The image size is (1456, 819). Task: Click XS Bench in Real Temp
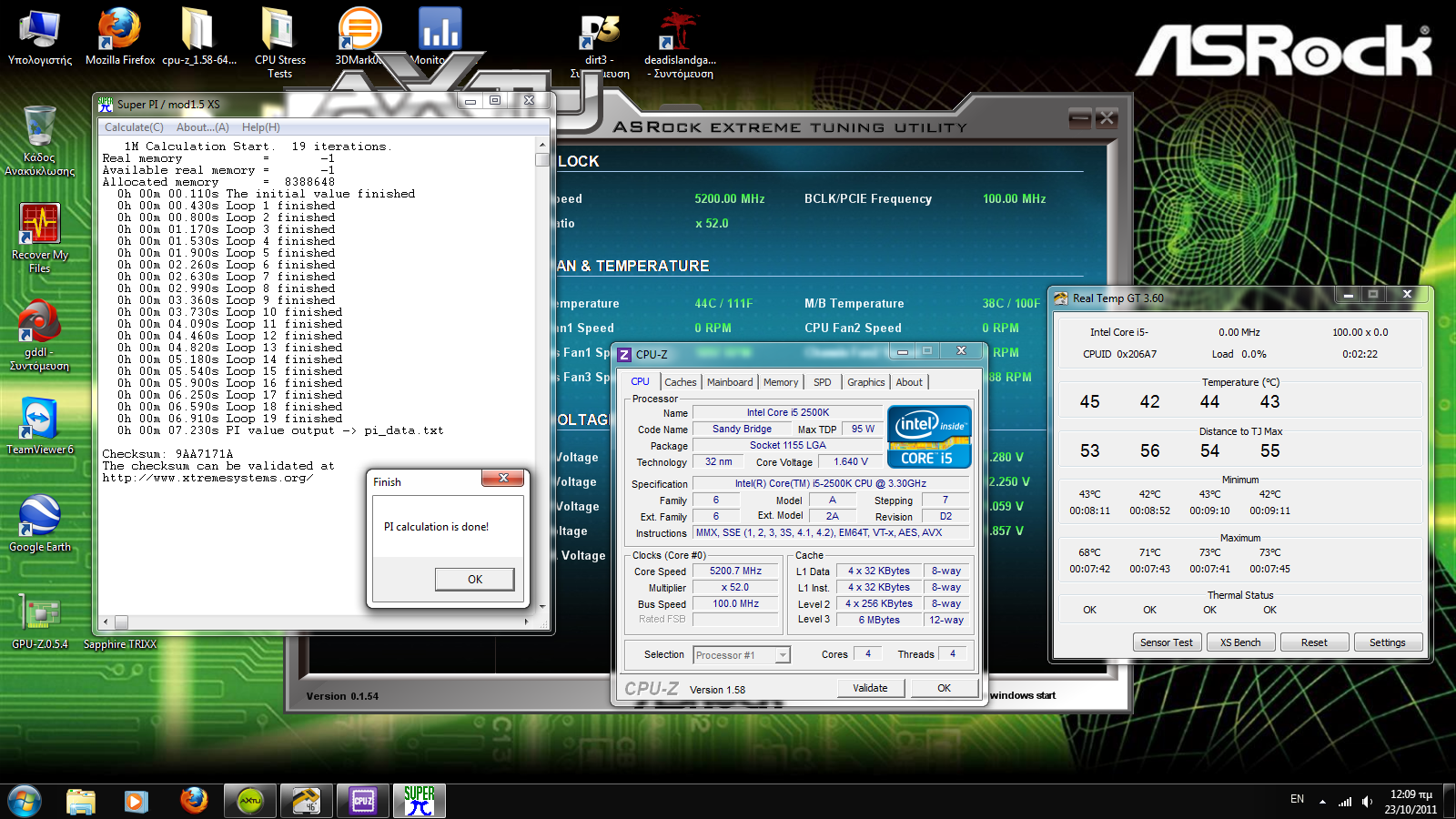pyautogui.click(x=1240, y=642)
